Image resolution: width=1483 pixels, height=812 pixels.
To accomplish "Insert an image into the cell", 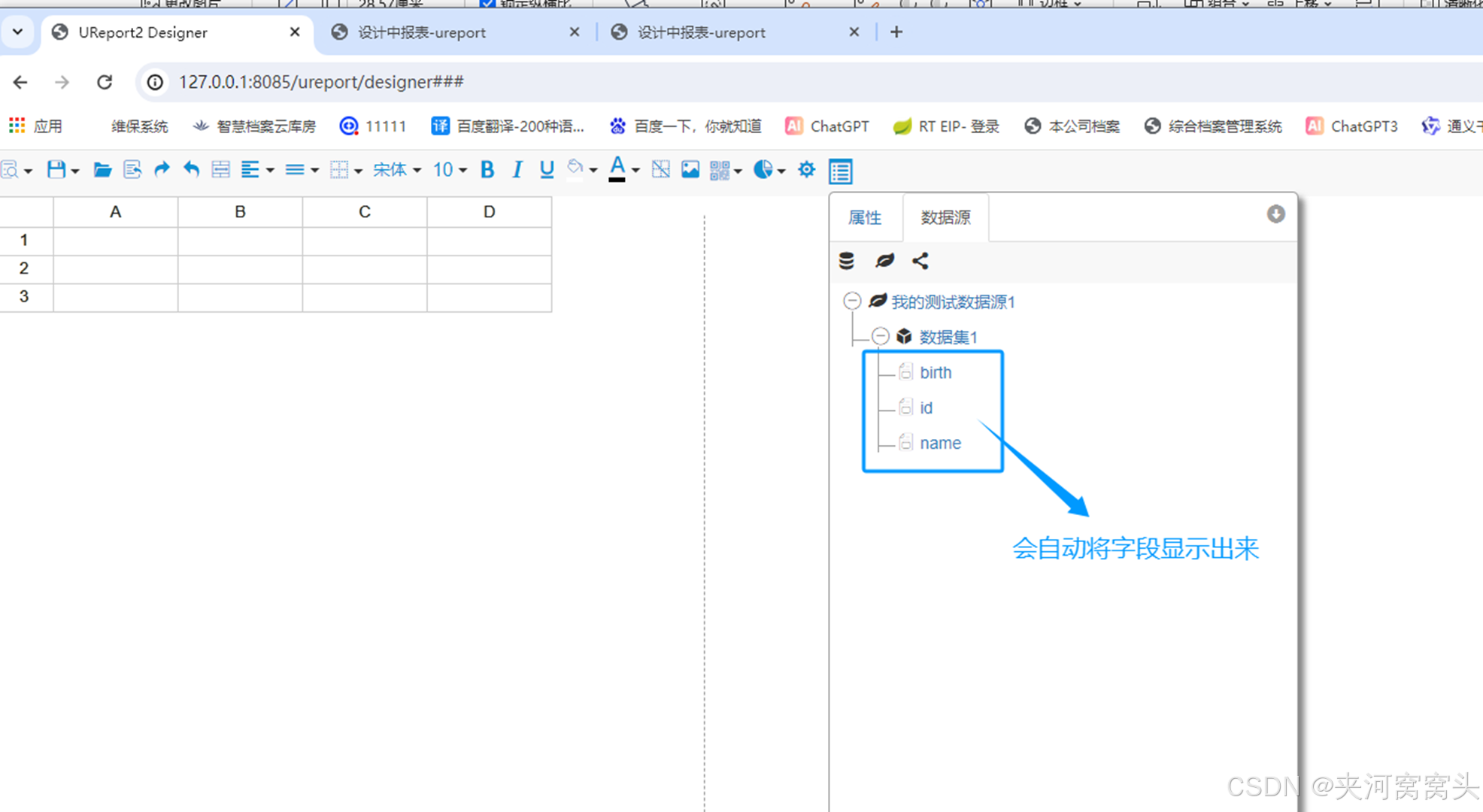I will [x=690, y=170].
